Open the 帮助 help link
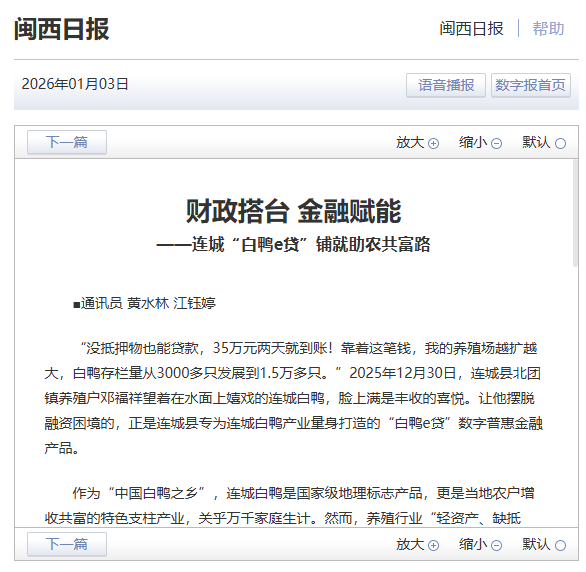Viewport: 586px width, 572px height. 548,29
